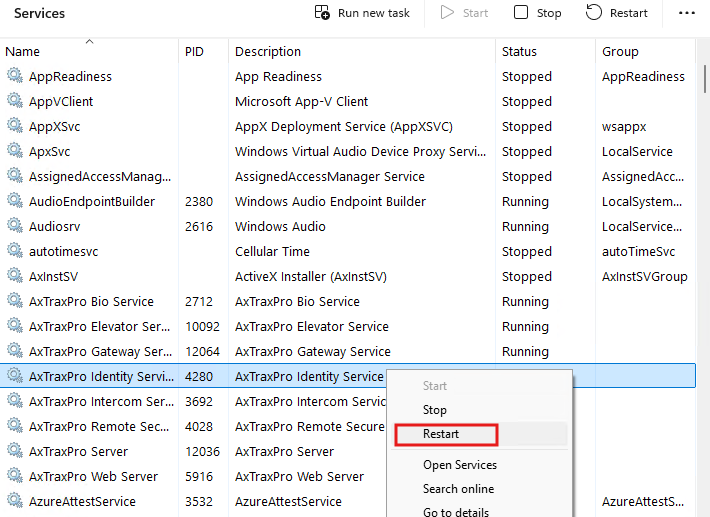This screenshot has height=517, width=710.
Task: Click Search online in context menu
Action: (458, 489)
